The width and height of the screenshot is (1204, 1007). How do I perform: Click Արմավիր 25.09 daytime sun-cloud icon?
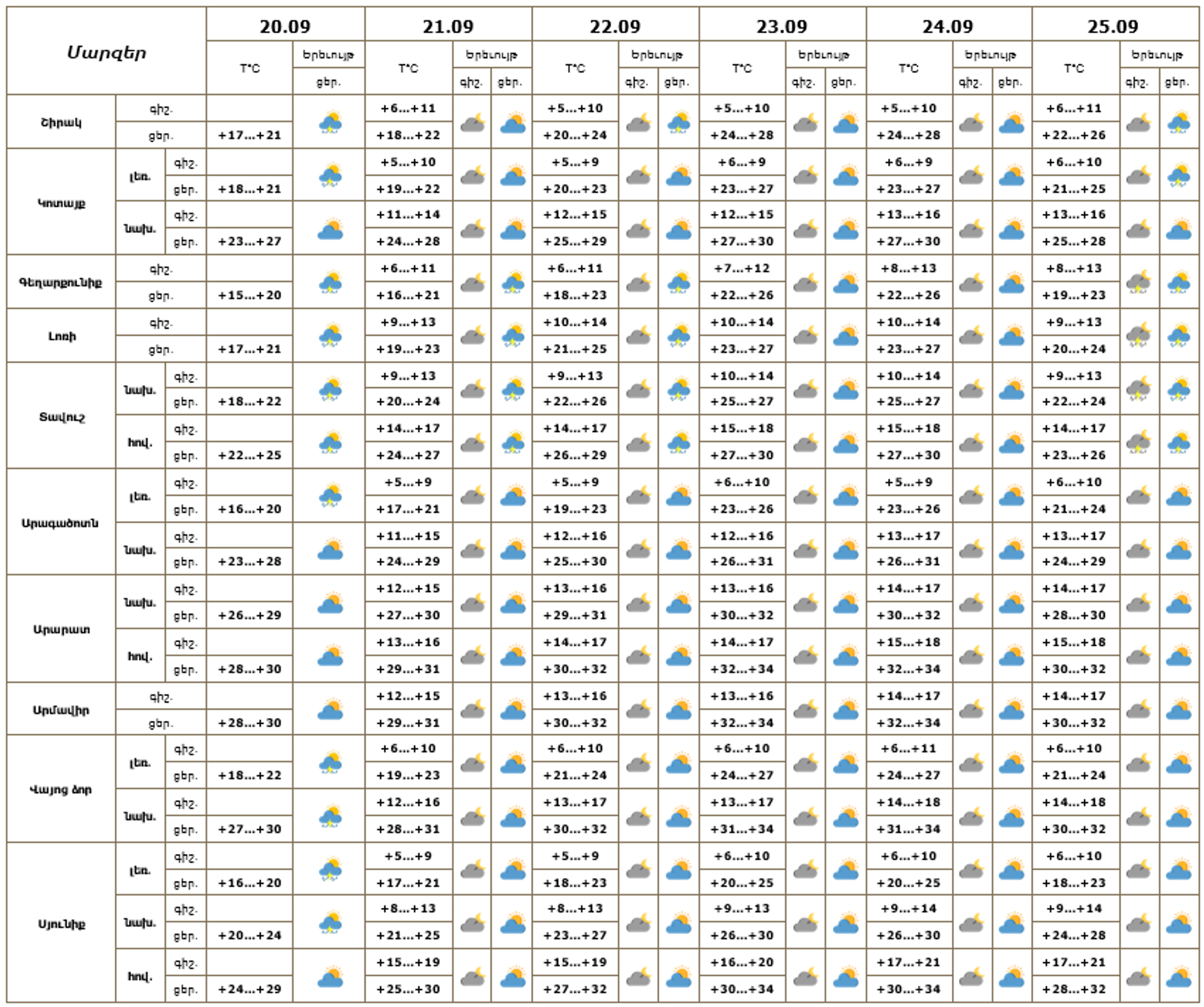coord(1179,709)
